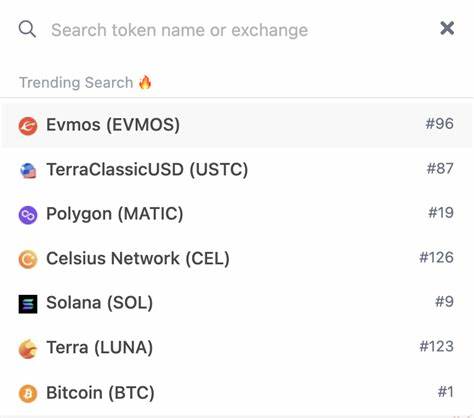Click the Celsius Network orange icon
This screenshot has width=474, height=418.
(x=28, y=259)
